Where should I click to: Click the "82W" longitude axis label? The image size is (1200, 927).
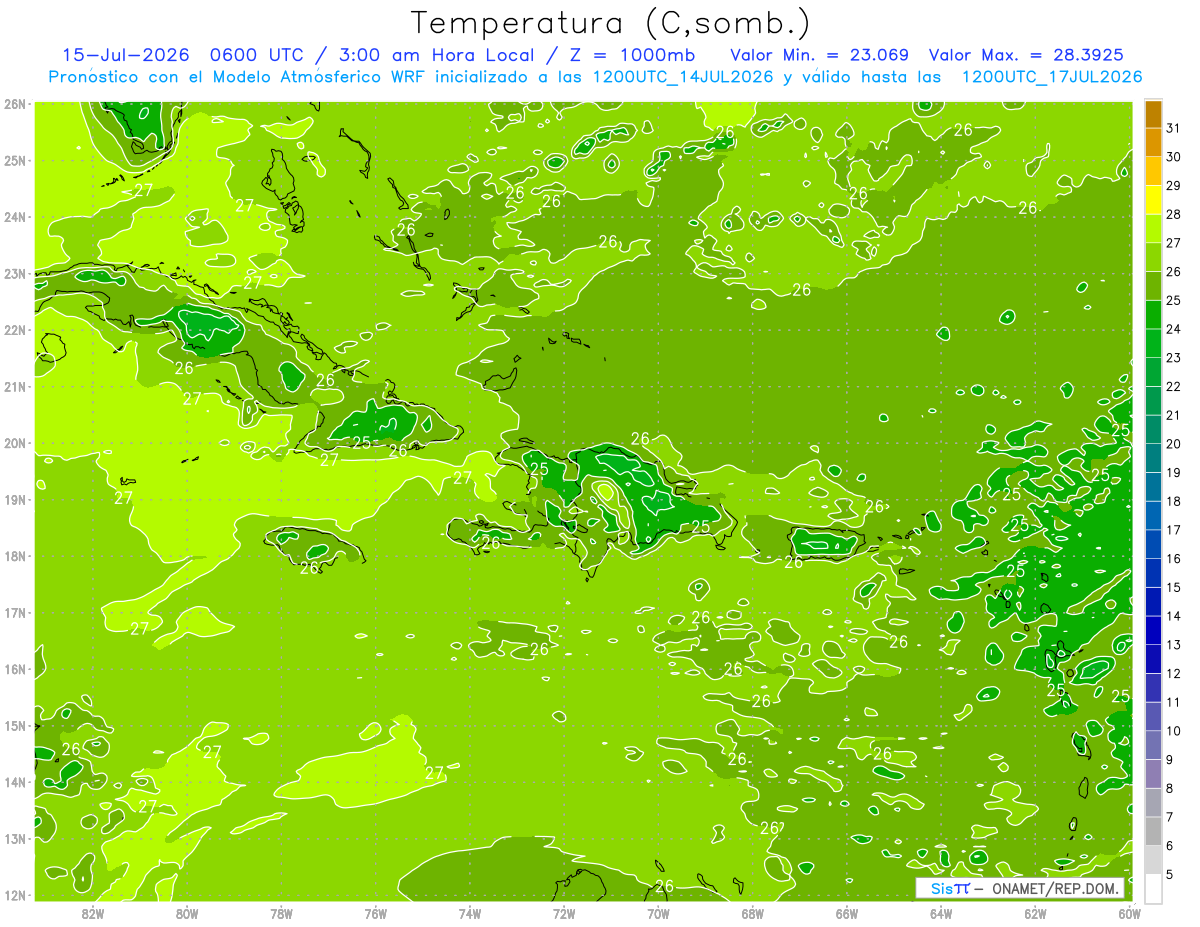pyautogui.click(x=92, y=913)
